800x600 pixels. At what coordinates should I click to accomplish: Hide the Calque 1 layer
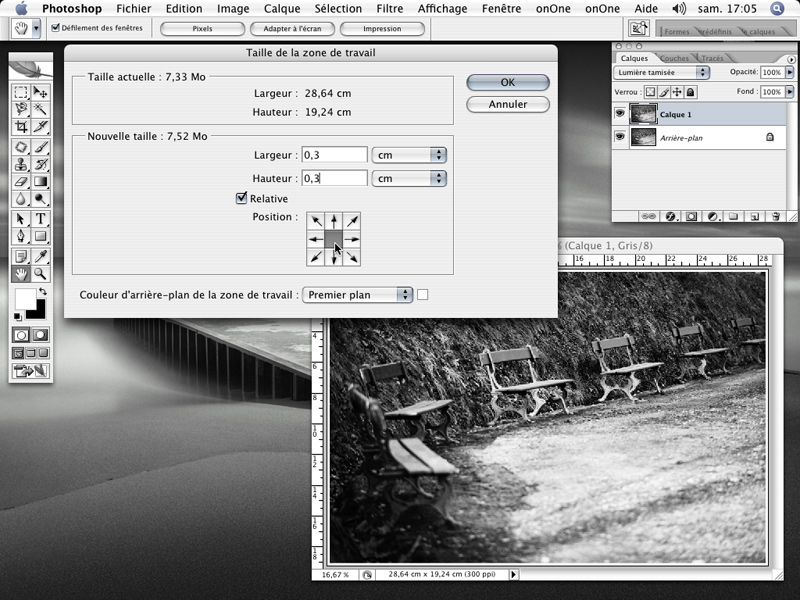(620, 113)
